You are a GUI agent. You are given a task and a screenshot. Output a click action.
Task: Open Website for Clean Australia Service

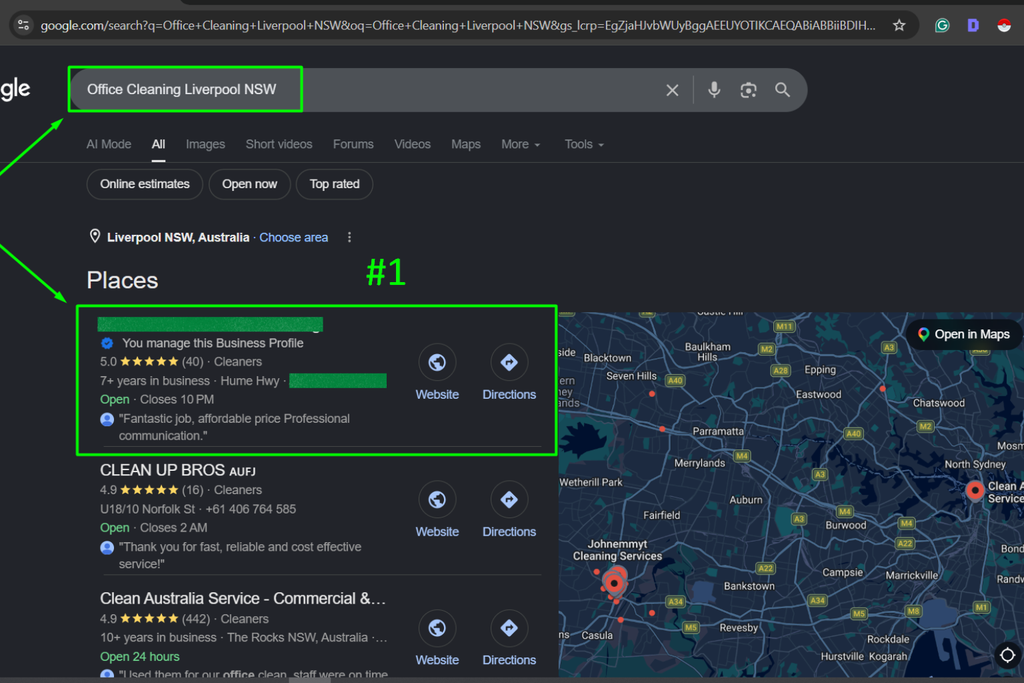437,639
